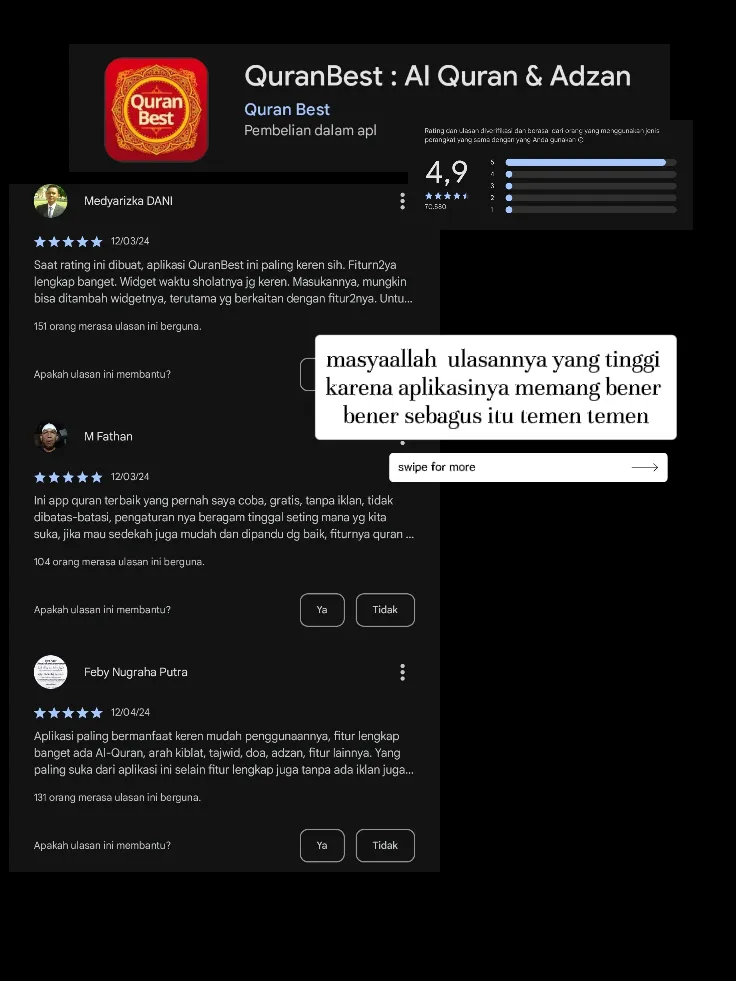
Task: Expand M Fathan's truncated review text
Action: pos(223,517)
